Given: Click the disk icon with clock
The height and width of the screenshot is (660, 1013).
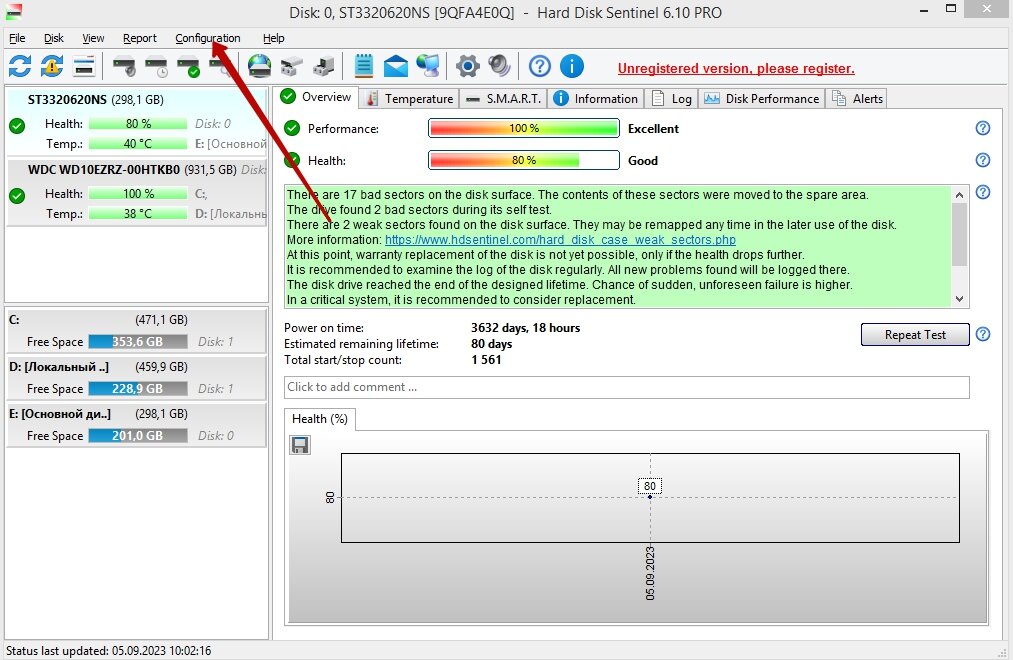Looking at the screenshot, I should click(156, 67).
